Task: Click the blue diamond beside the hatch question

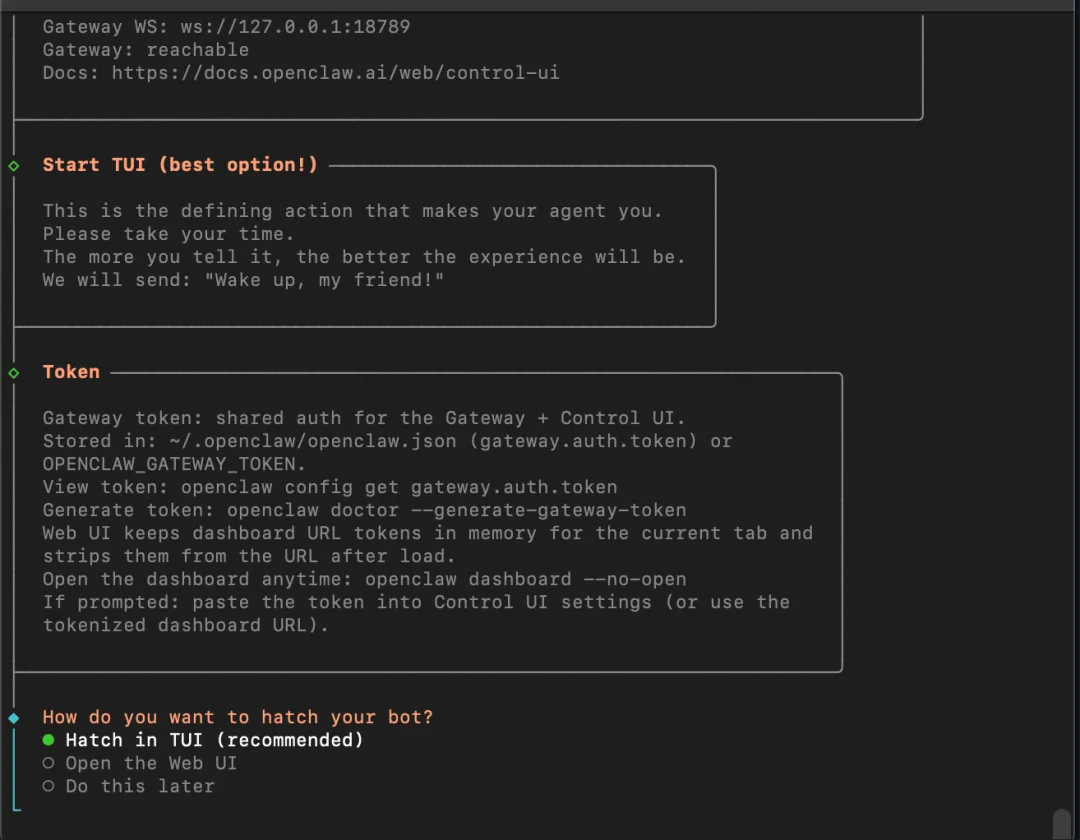Action: point(13,717)
